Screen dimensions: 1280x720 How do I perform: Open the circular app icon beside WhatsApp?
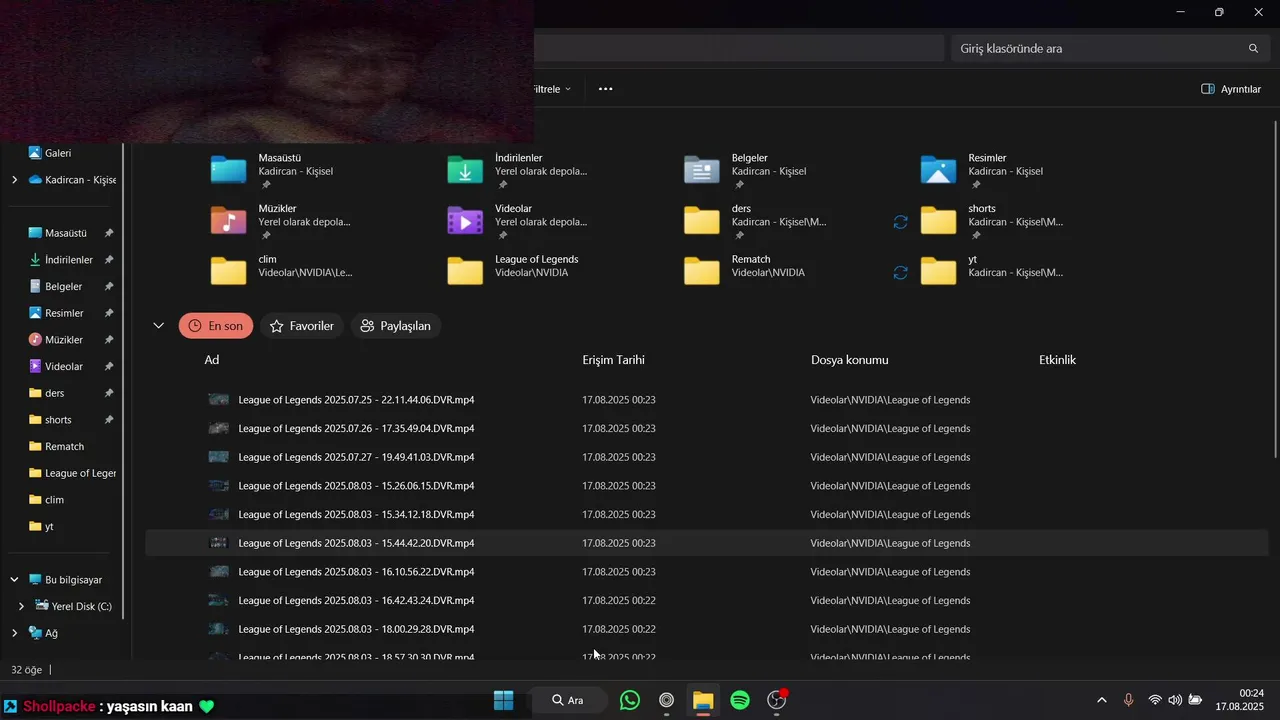(x=666, y=700)
